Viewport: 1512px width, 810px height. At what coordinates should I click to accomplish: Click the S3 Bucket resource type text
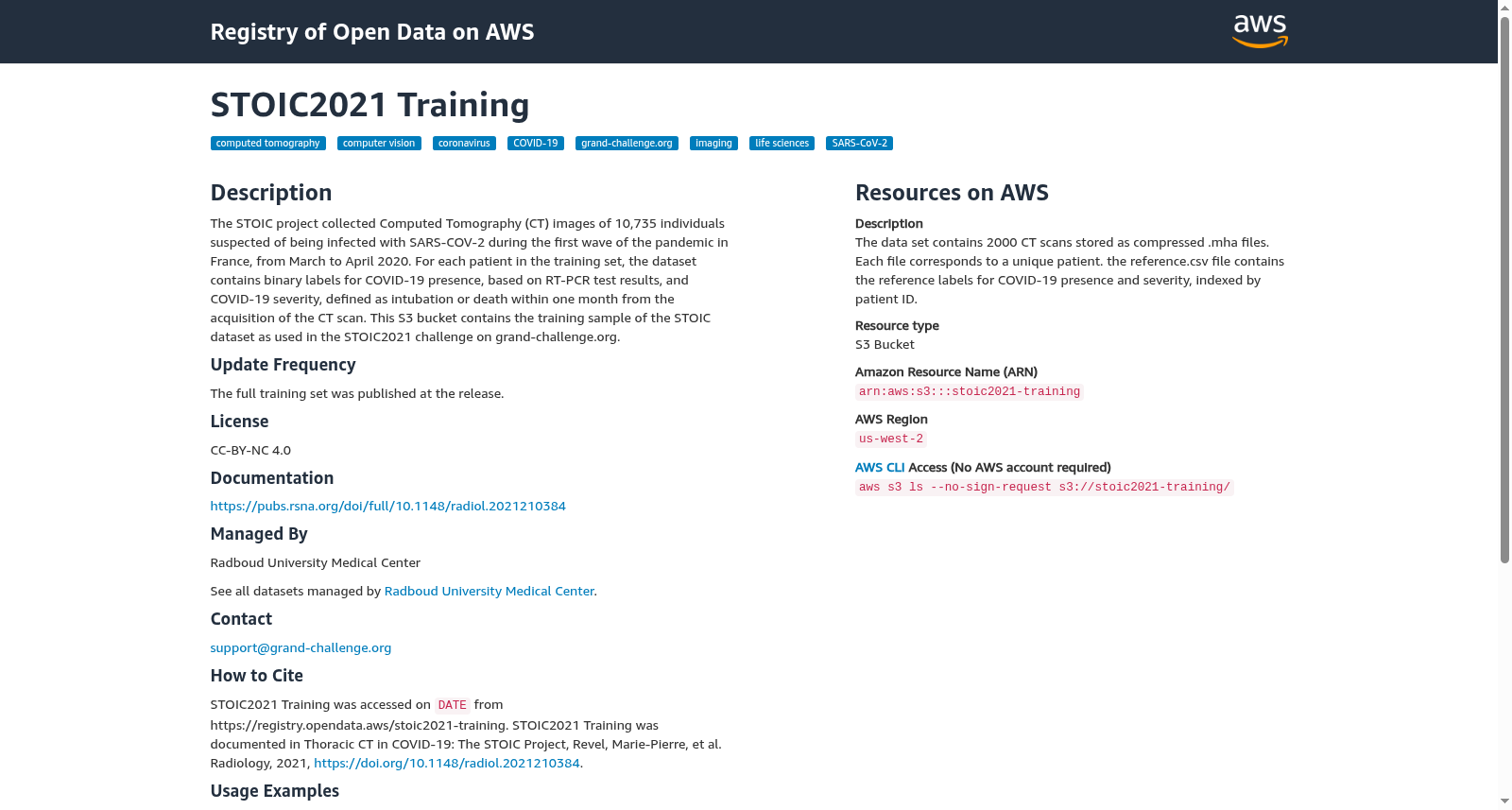click(x=885, y=344)
